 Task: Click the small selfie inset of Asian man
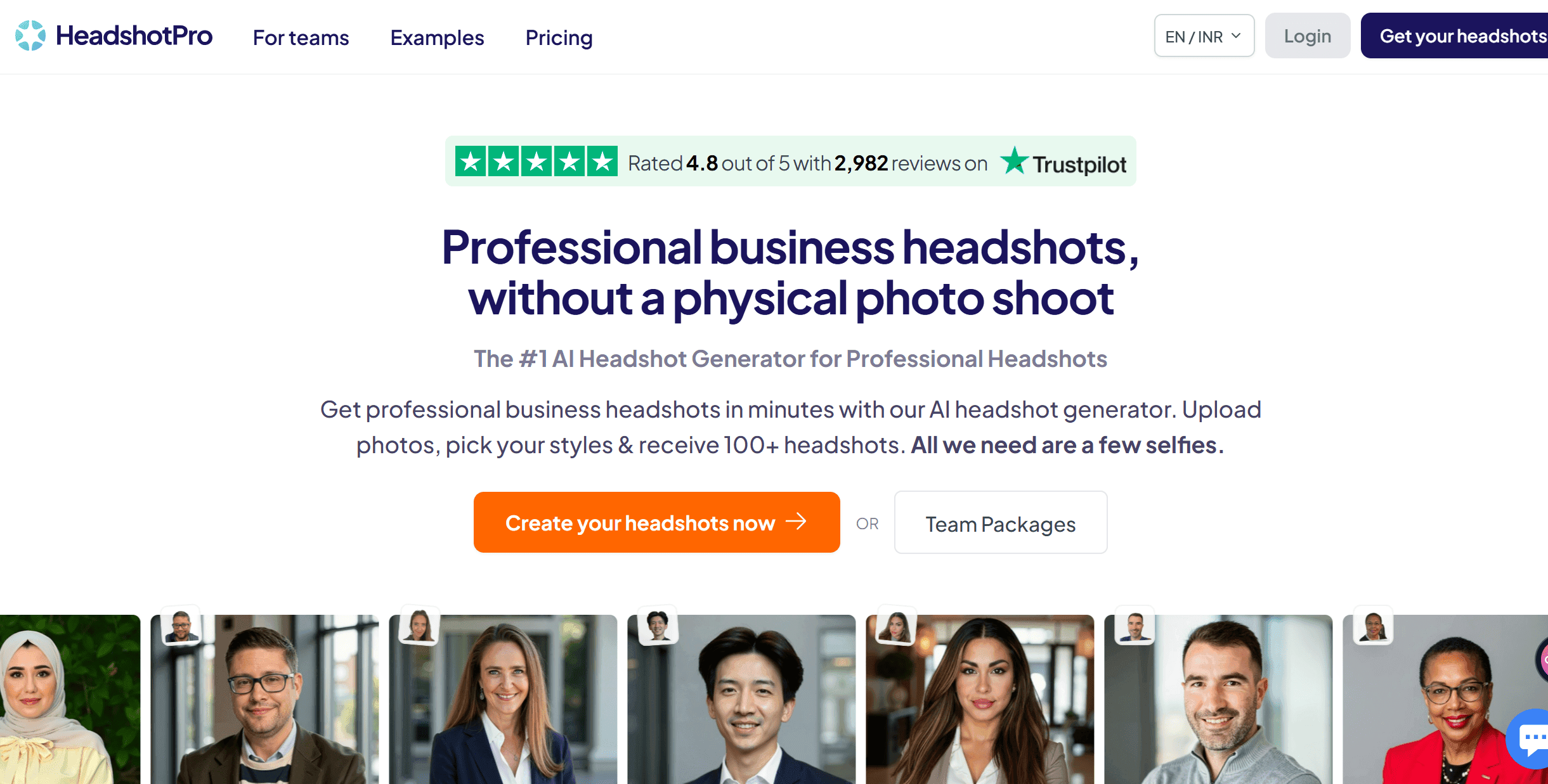[x=658, y=626]
